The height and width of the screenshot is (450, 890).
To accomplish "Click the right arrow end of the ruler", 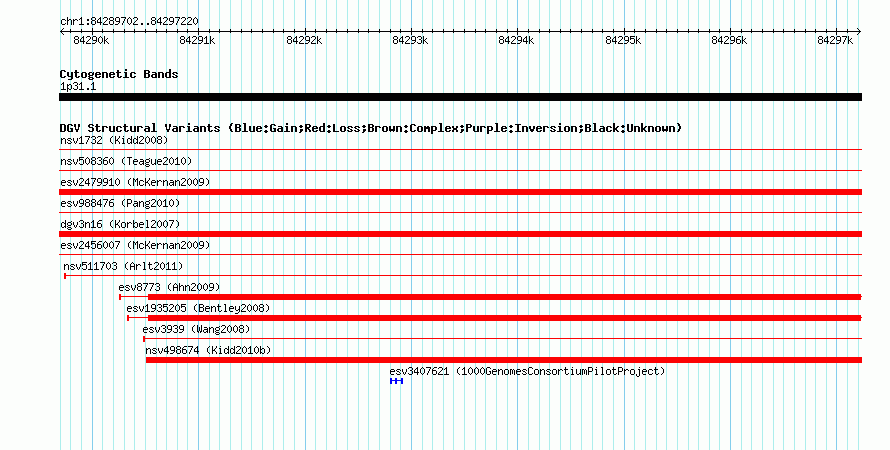I will point(859,32).
